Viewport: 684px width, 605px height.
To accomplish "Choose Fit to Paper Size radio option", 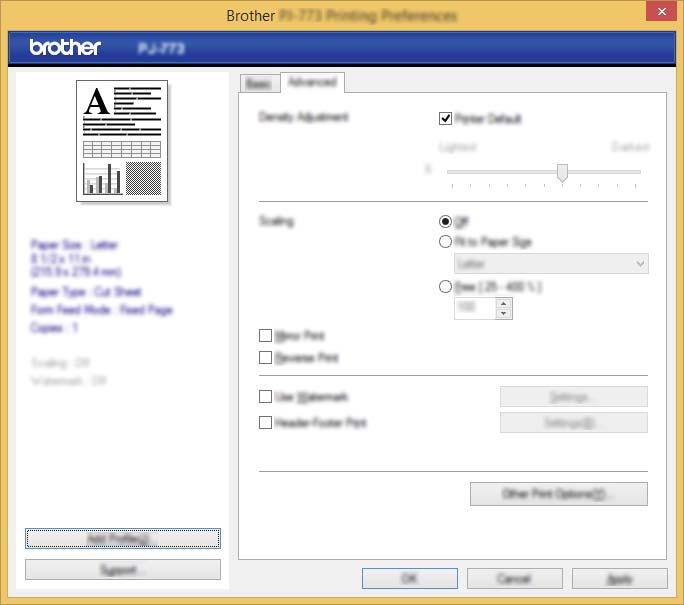I will point(445,242).
